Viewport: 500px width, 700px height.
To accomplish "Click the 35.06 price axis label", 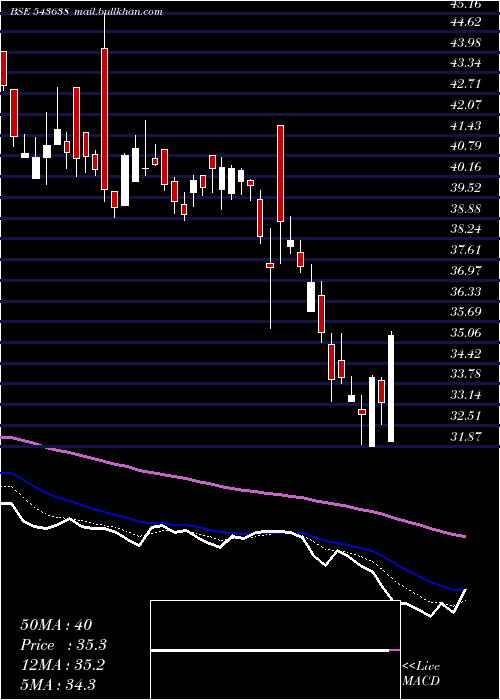I will tap(466, 333).
